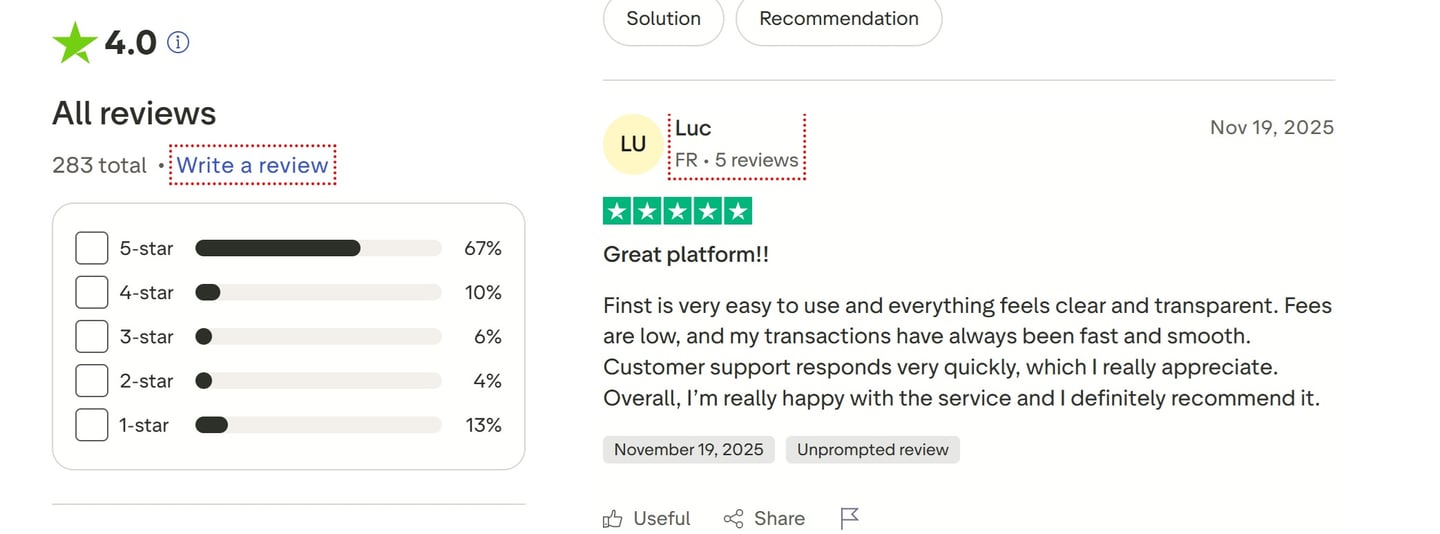Select the 2-star filter checkbox
The height and width of the screenshot is (534, 1440).
pos(92,381)
